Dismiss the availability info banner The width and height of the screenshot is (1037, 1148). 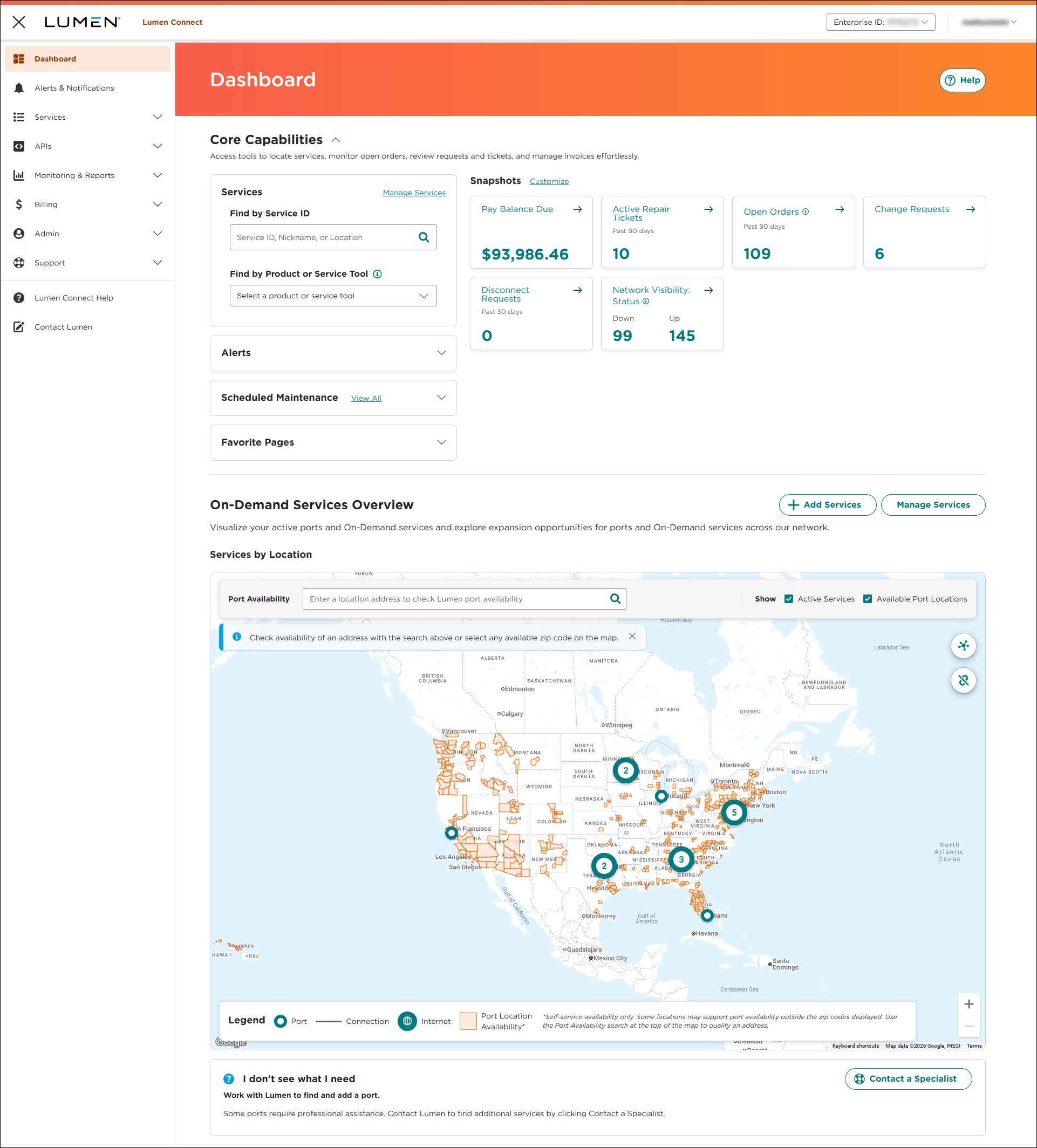632,637
